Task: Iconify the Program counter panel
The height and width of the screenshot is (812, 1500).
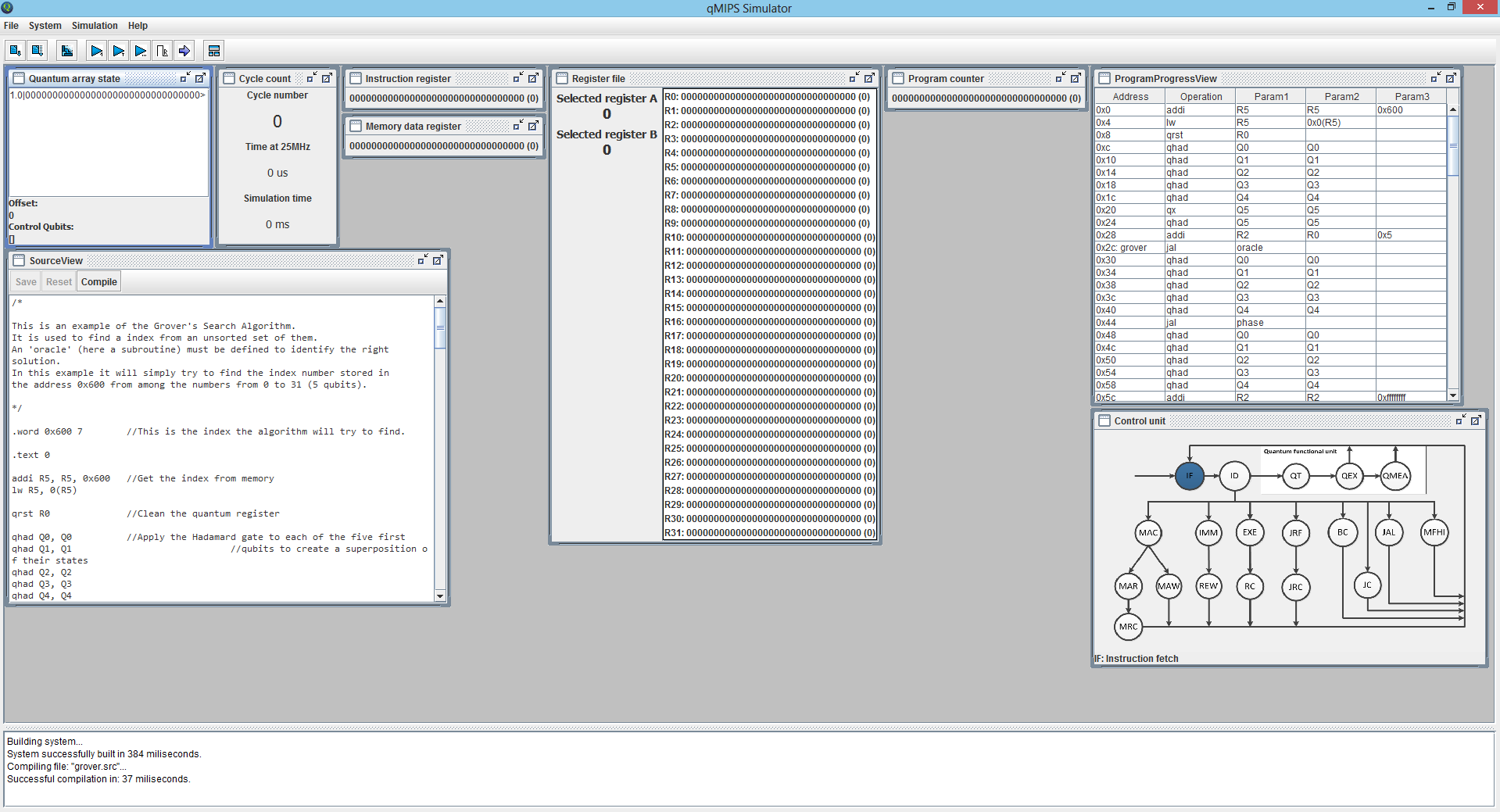Action: pyautogui.click(x=1061, y=78)
